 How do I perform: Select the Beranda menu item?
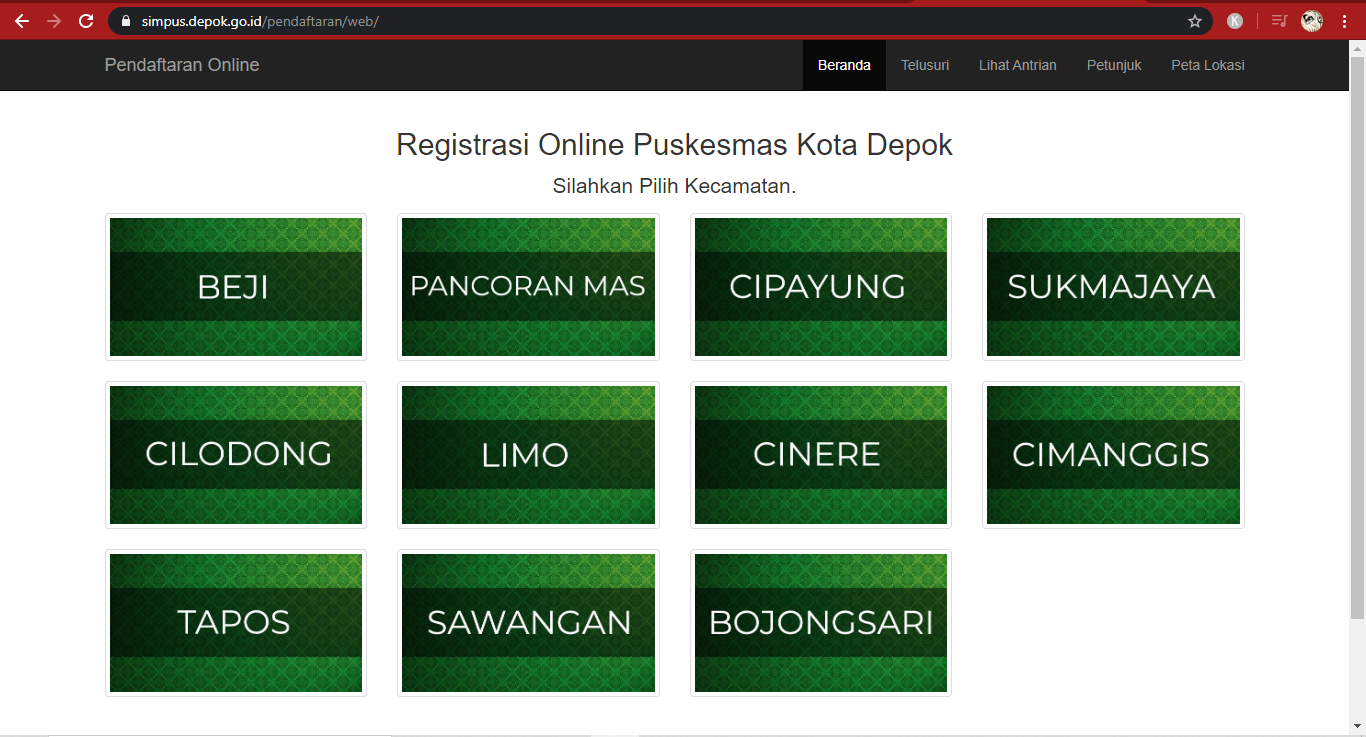pyautogui.click(x=844, y=64)
